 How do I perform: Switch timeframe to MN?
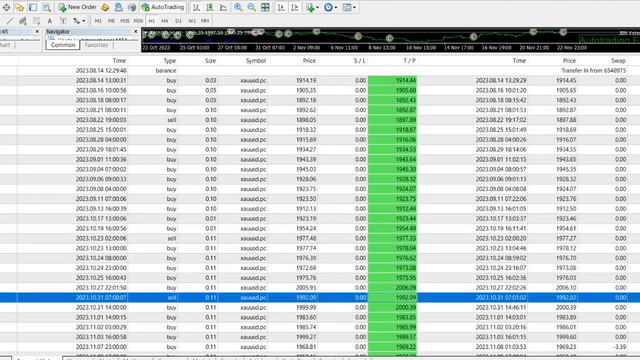coord(205,20)
